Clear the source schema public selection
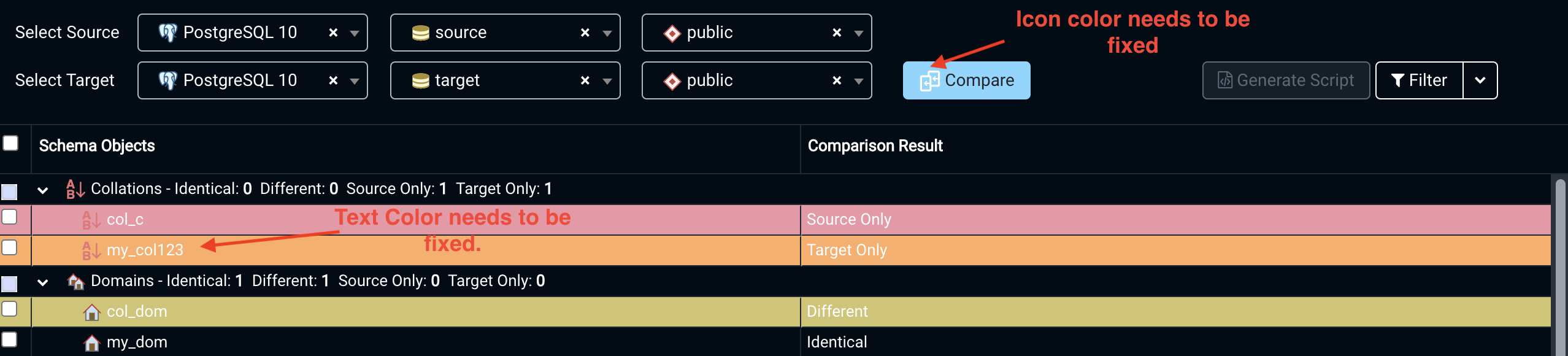Image resolution: width=1568 pixels, height=356 pixels. point(837,33)
